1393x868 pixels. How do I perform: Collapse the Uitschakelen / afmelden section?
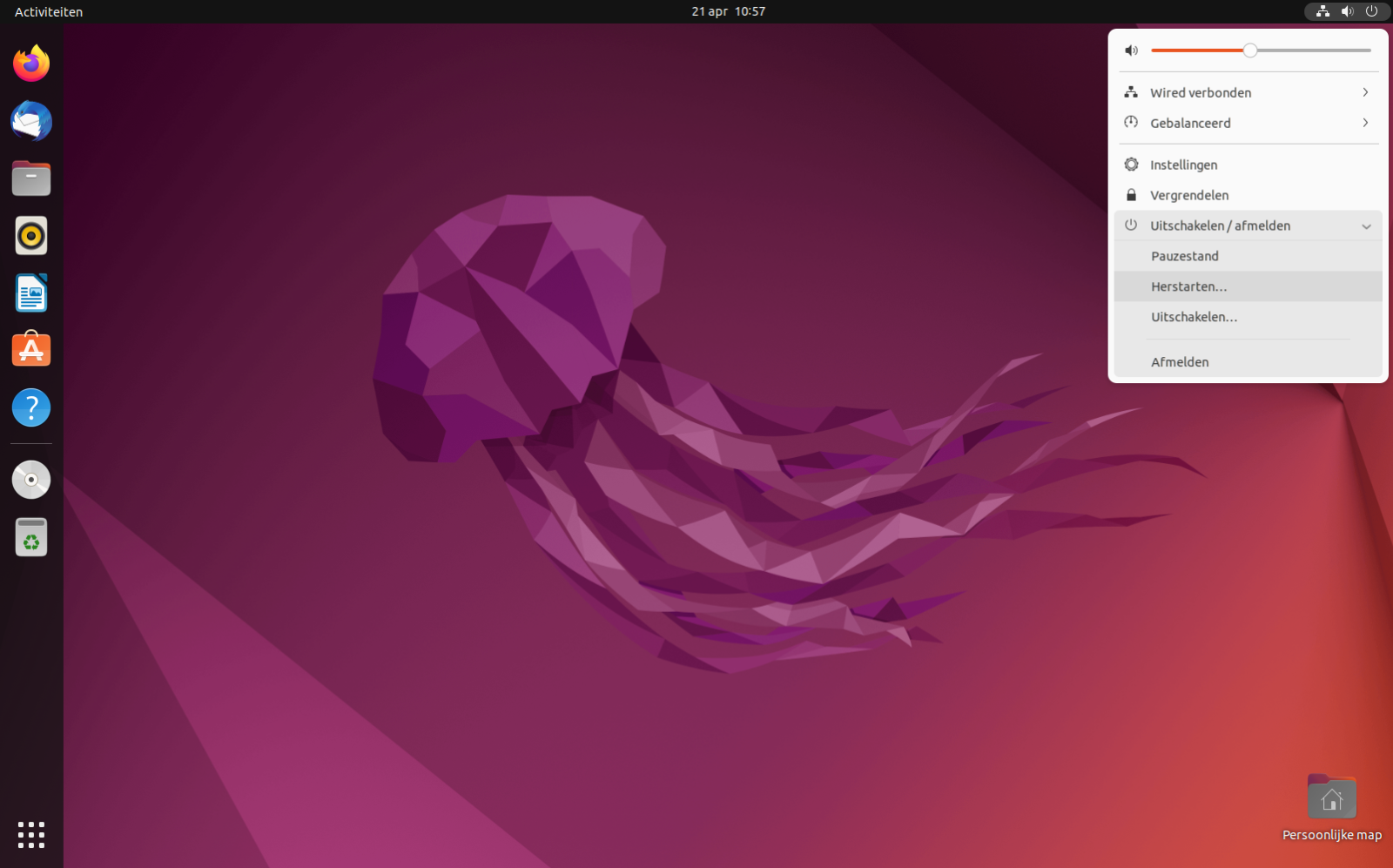pos(1248,225)
